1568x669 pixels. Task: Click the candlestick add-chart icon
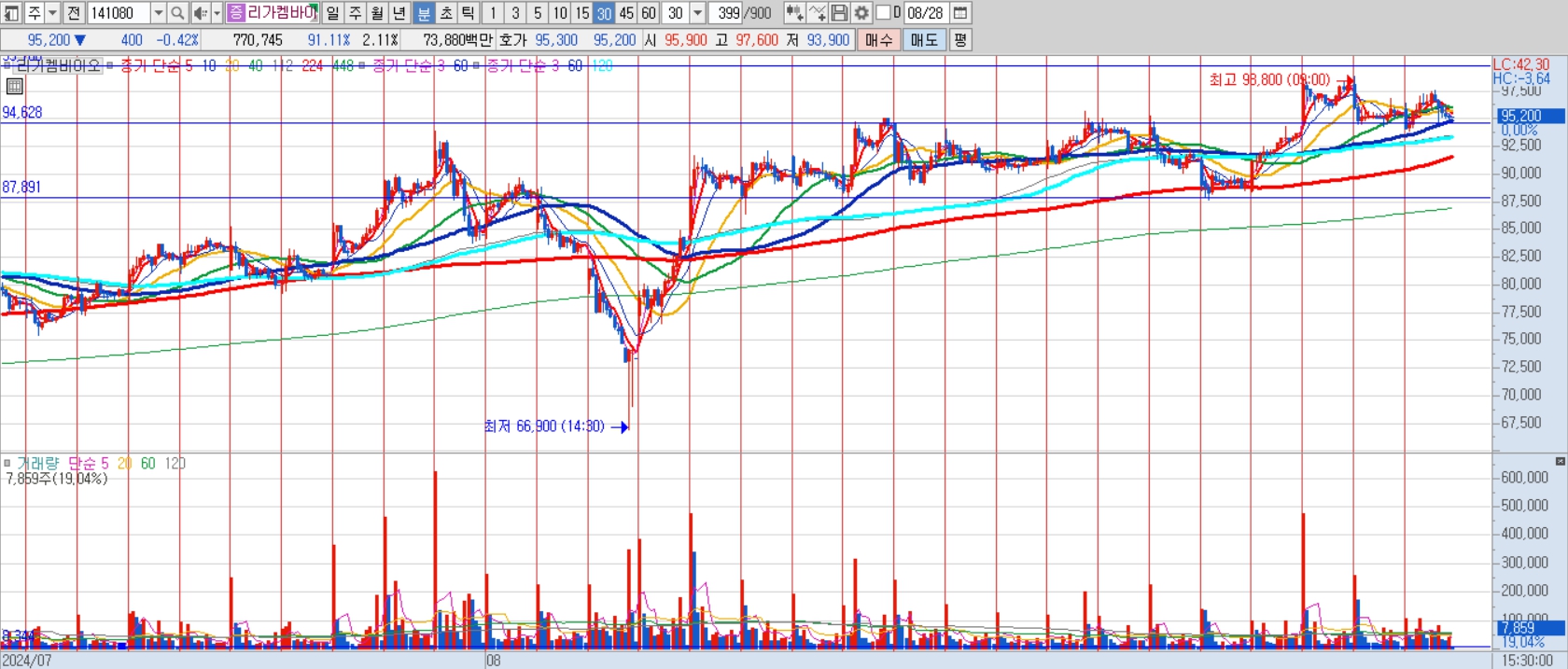[x=794, y=13]
